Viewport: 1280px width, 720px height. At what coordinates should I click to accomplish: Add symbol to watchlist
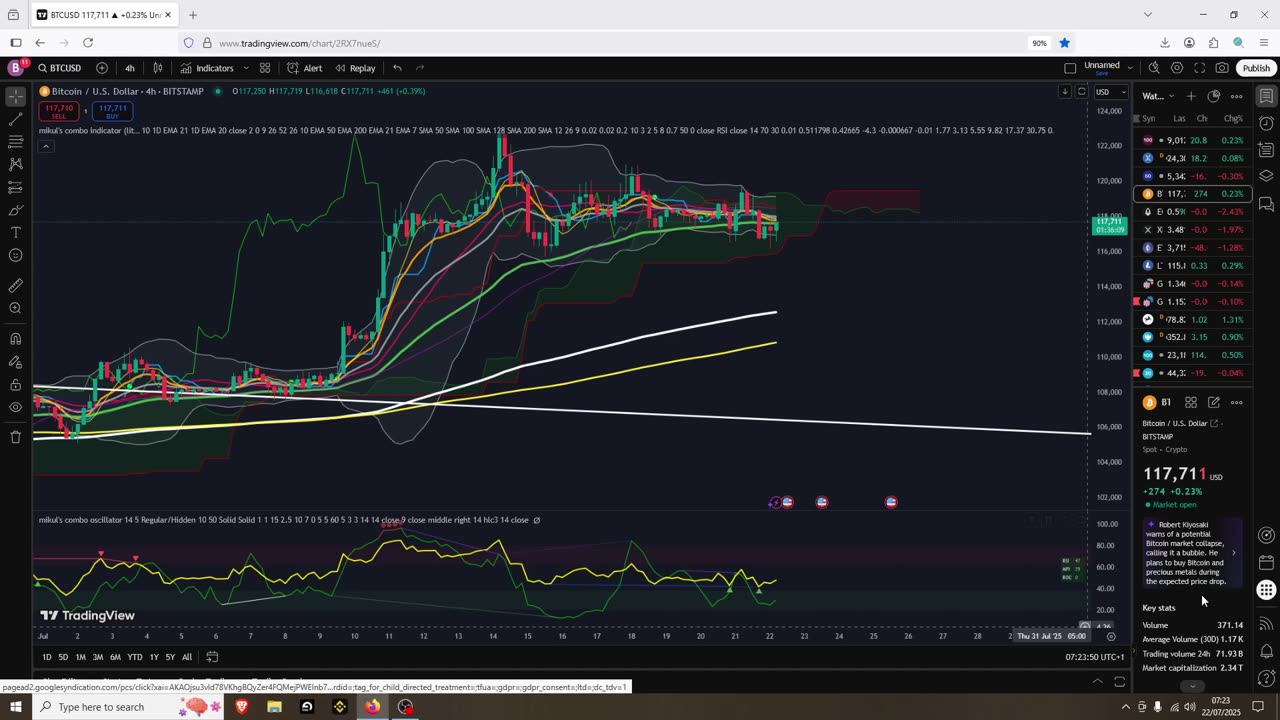point(1191,96)
